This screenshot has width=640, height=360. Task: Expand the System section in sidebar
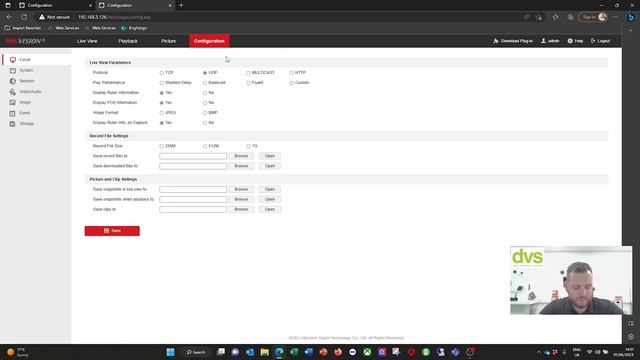(x=26, y=70)
